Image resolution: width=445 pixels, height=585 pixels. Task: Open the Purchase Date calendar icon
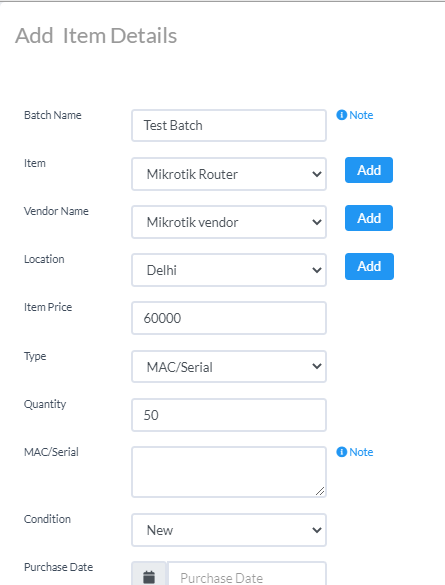tap(149, 577)
